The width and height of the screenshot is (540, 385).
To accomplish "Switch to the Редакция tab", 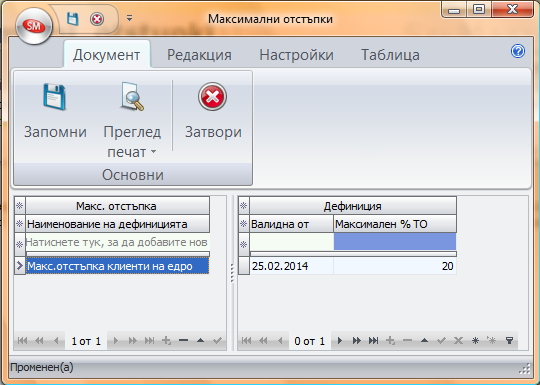I will 199,55.
